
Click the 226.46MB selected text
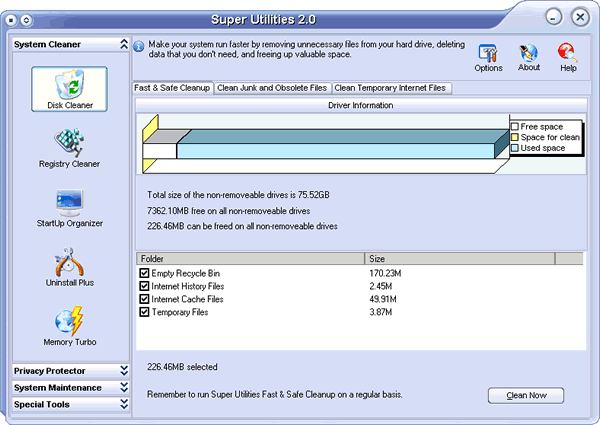point(182,367)
